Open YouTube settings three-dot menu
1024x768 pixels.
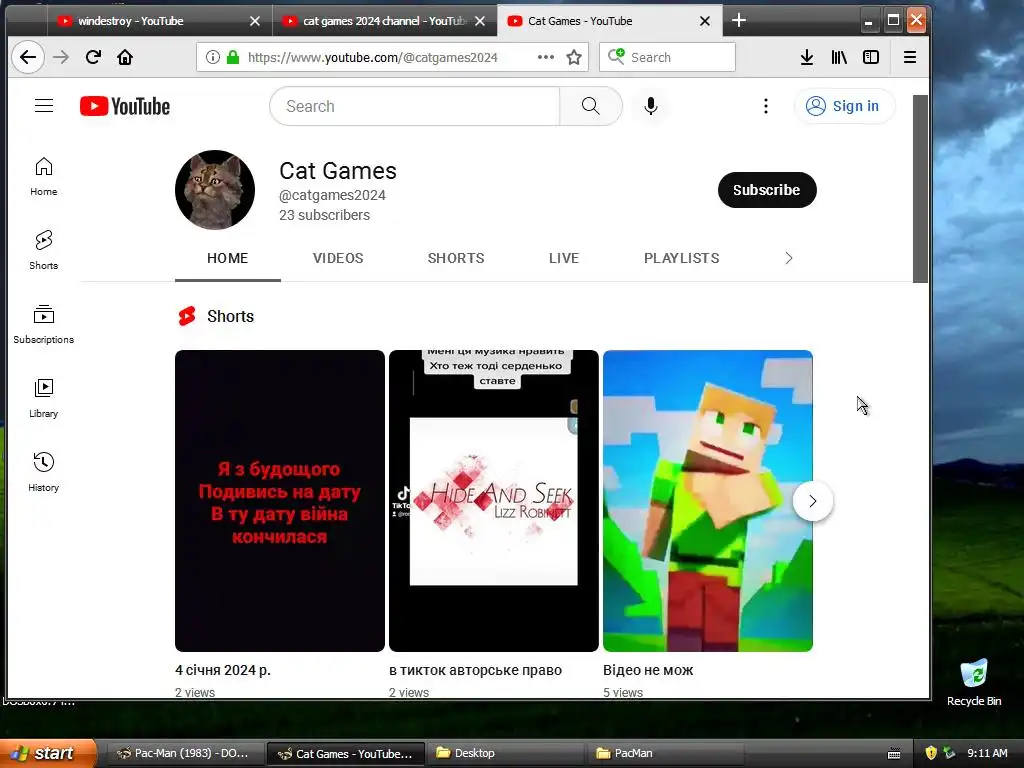(x=766, y=106)
